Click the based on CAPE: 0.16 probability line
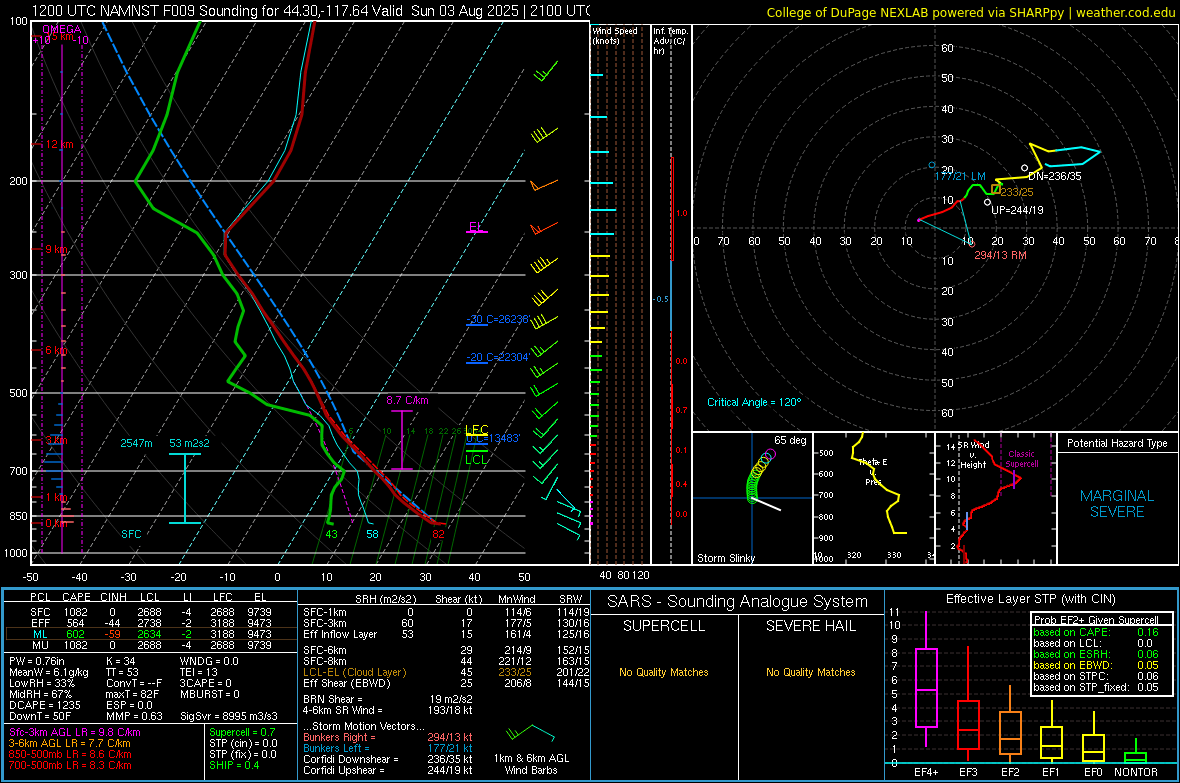 [1096, 632]
